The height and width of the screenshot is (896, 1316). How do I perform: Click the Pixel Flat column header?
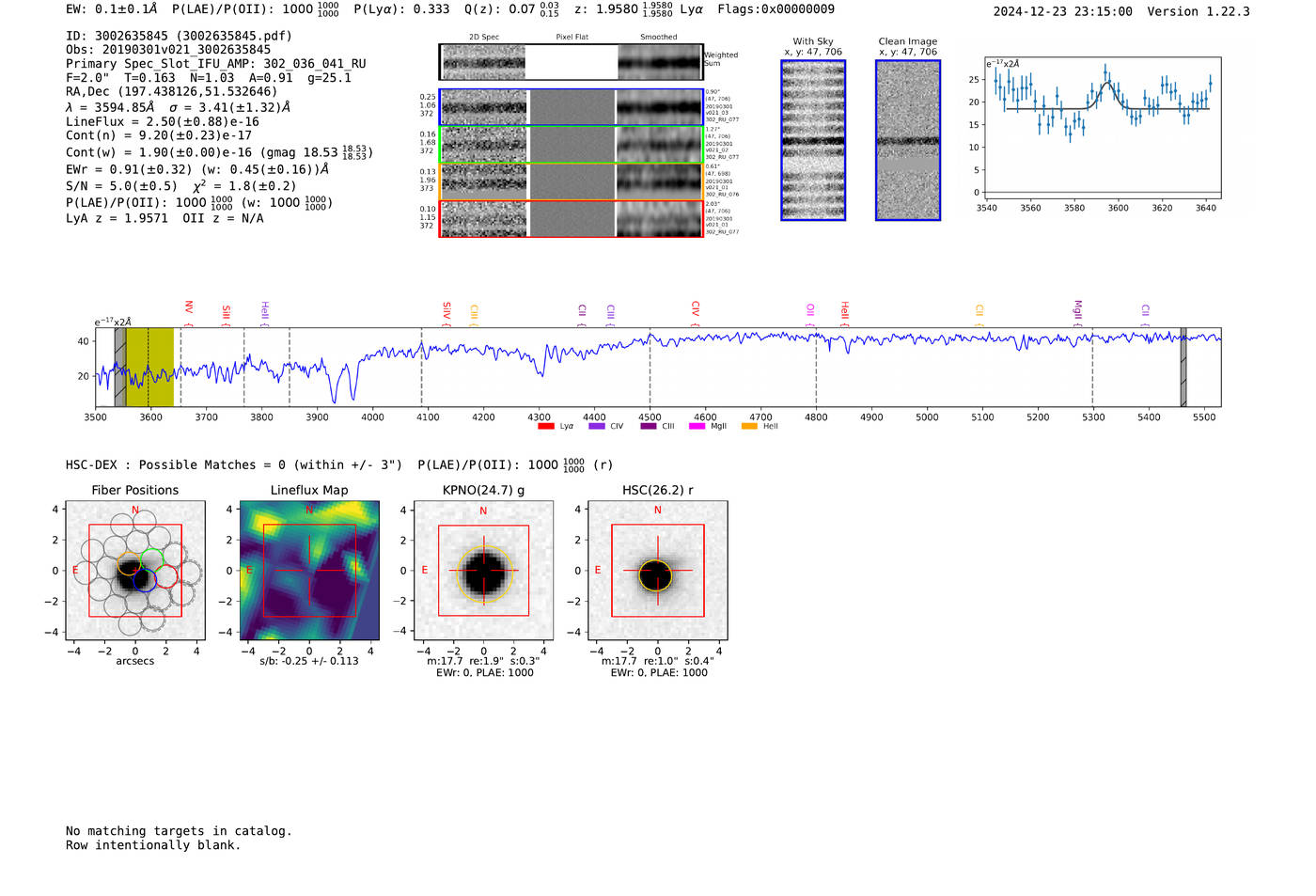[x=572, y=37]
